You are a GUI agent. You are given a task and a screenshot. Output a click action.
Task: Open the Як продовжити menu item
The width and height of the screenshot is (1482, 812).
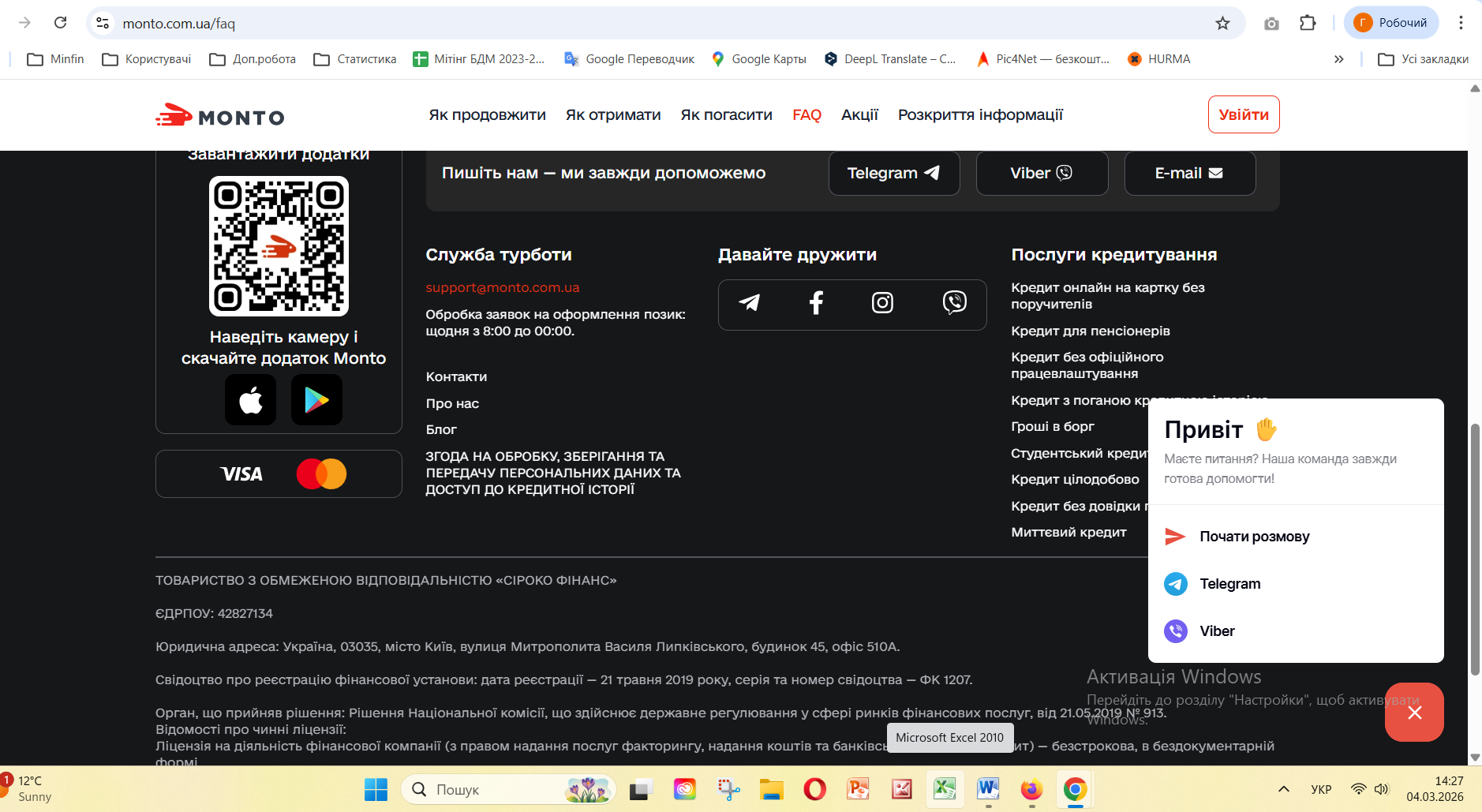pos(487,115)
